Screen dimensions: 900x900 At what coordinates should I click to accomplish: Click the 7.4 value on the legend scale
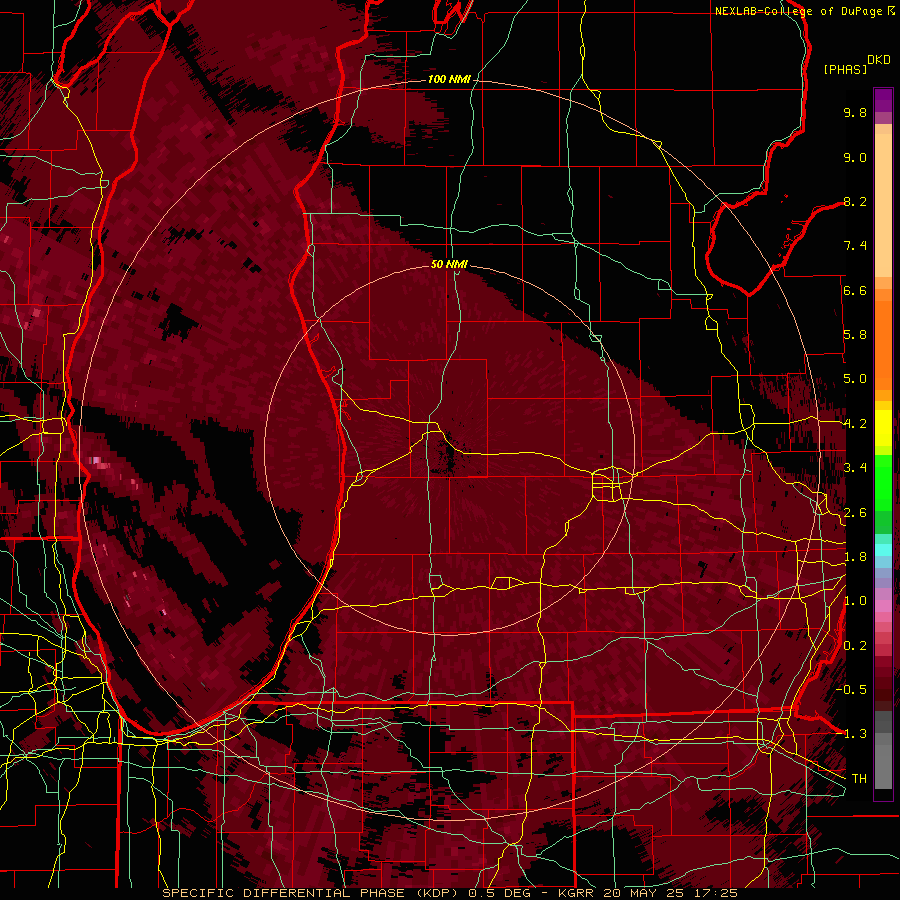[855, 246]
